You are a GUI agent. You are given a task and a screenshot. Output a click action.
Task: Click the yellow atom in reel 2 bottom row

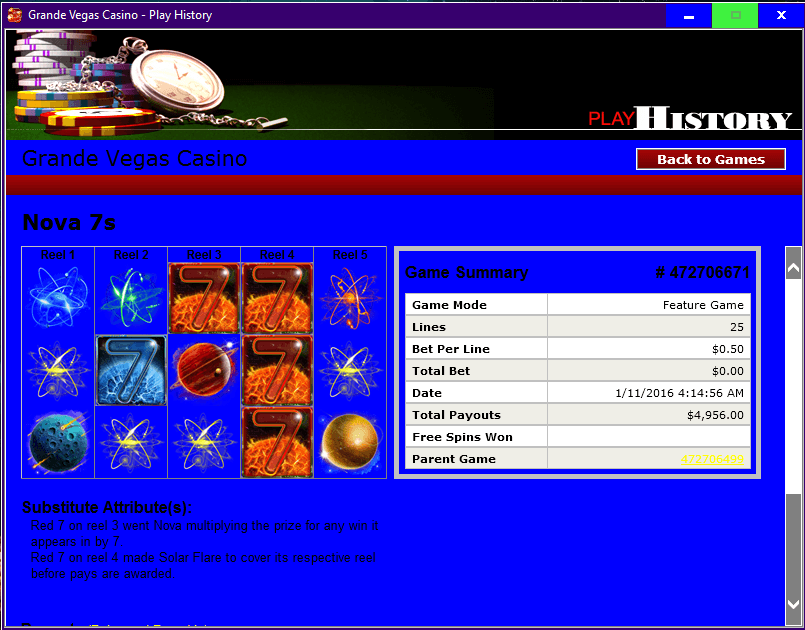131,443
